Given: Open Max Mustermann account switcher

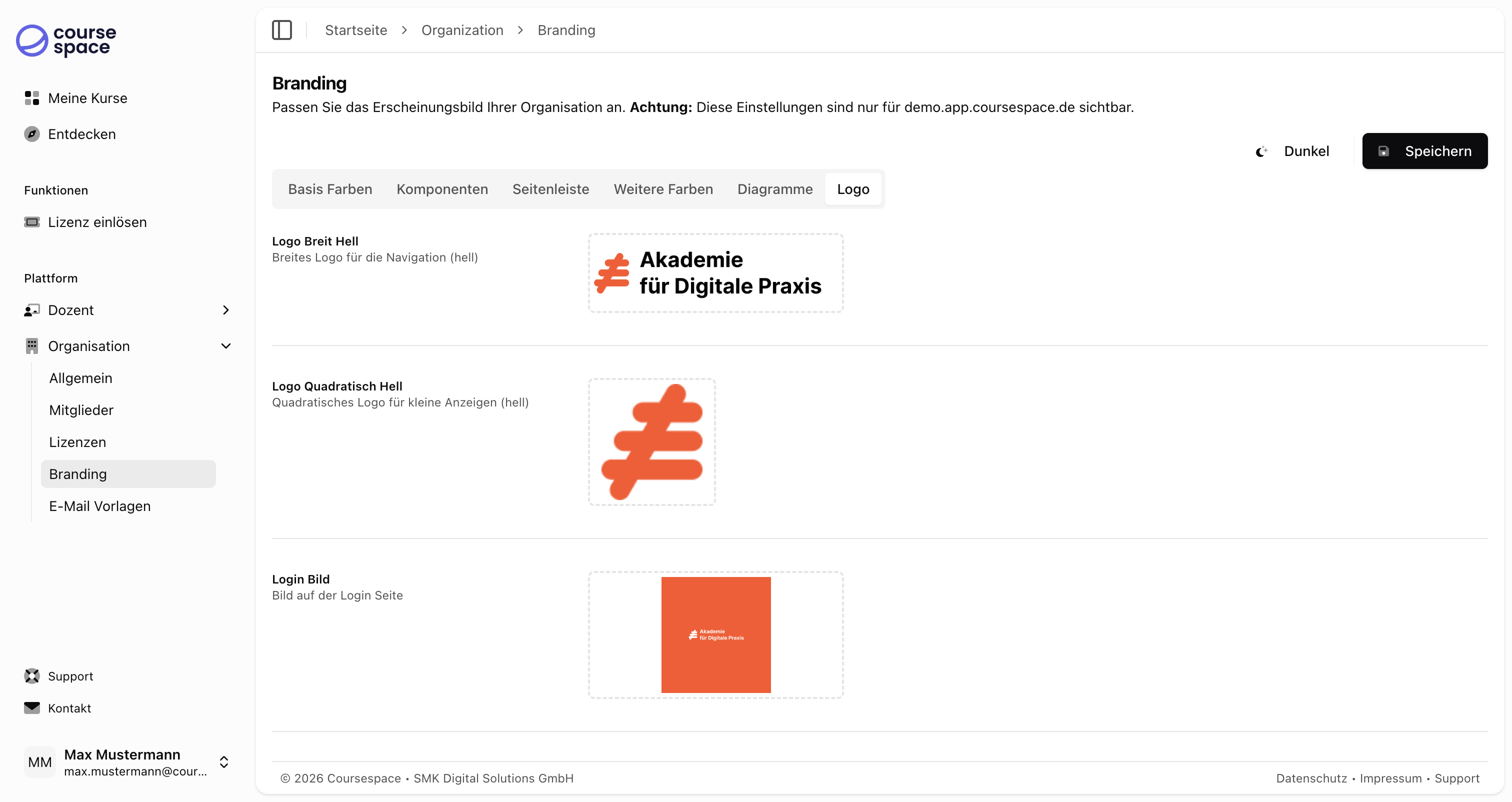Looking at the screenshot, I should click(x=223, y=761).
